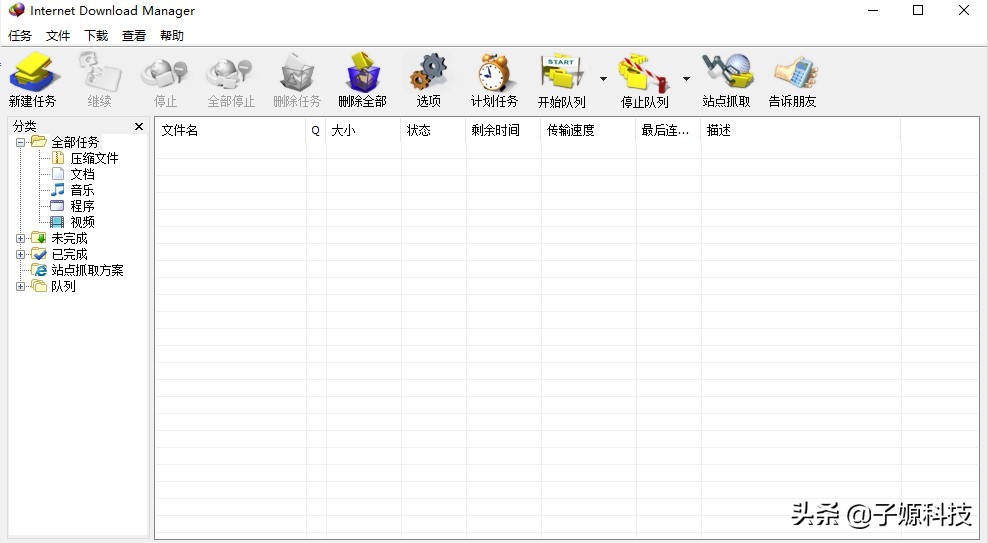The width and height of the screenshot is (988, 543).
Task: Open the 帮助 menu
Action: click(172, 36)
